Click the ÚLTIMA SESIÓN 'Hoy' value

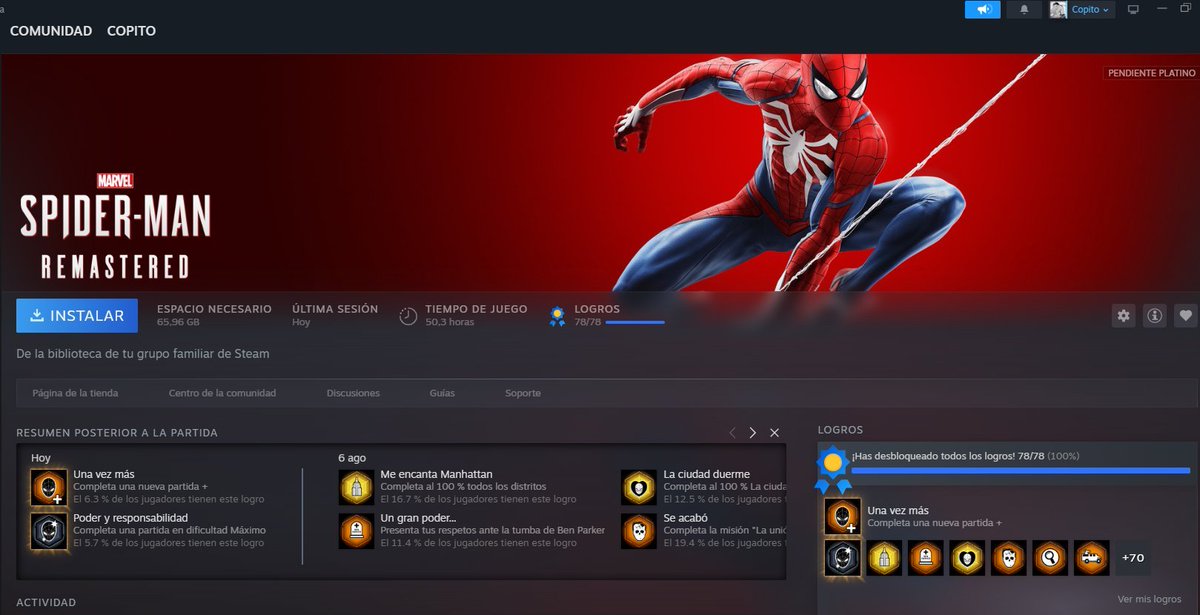[301, 322]
